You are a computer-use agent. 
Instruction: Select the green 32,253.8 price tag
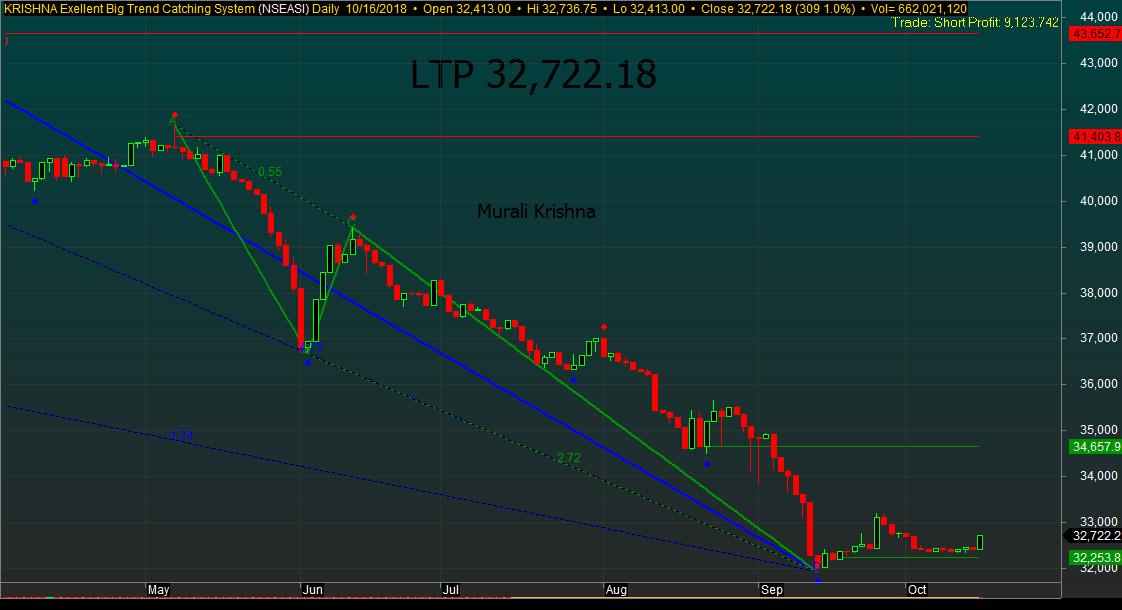click(x=1095, y=558)
